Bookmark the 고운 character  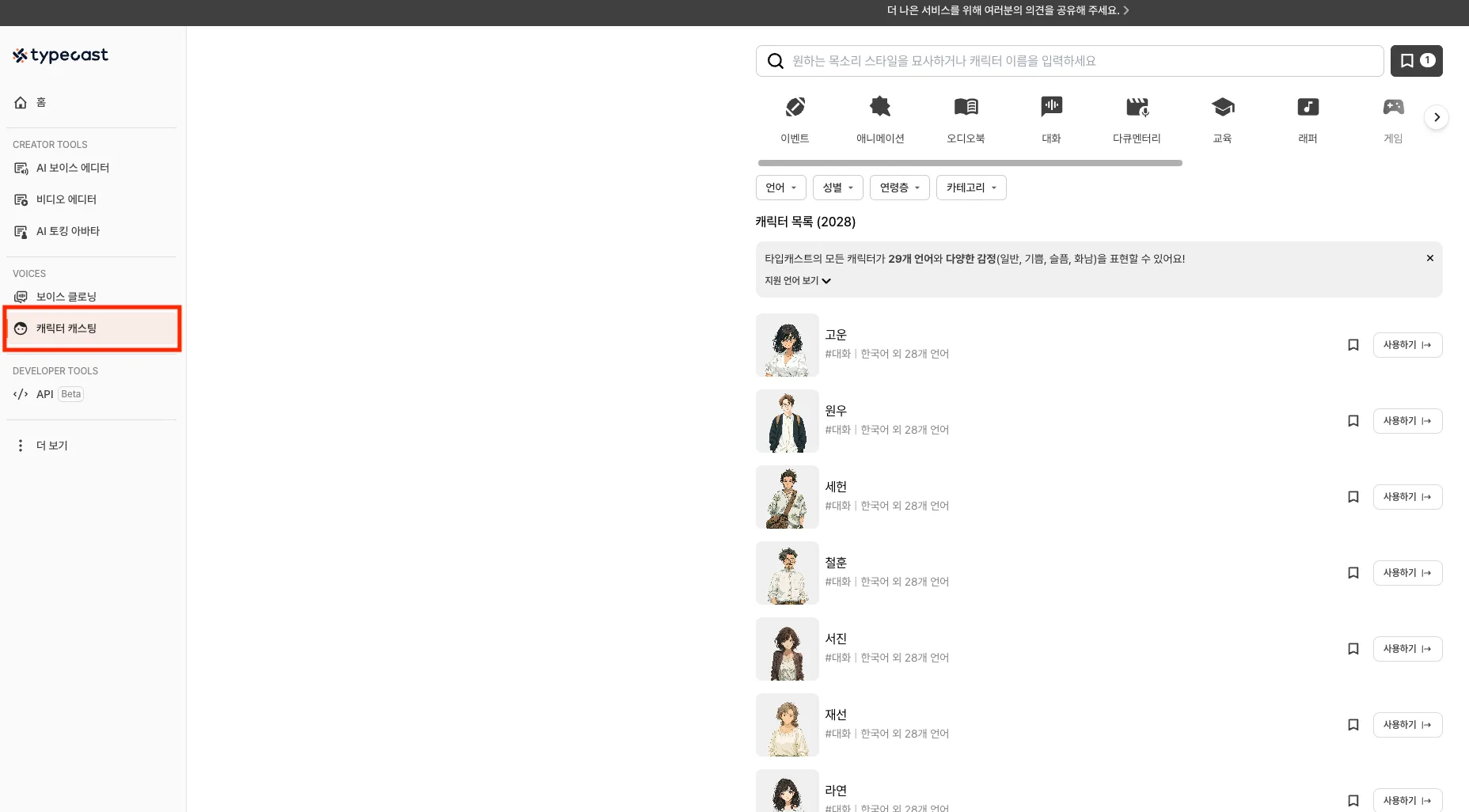pos(1353,345)
